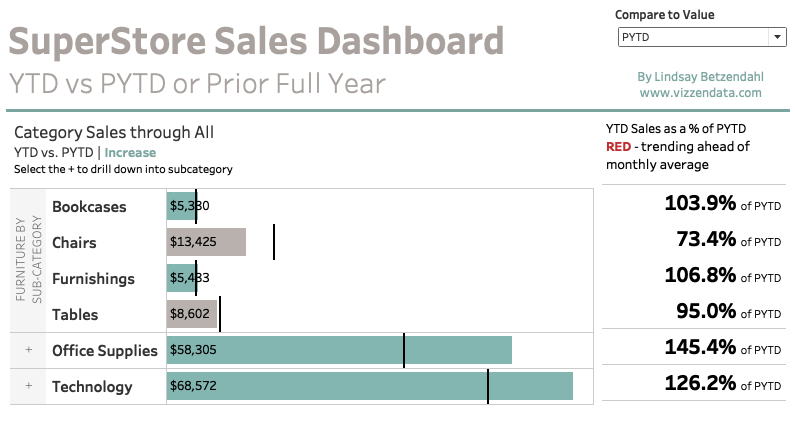
Task: Select the Chairs subcategory label
Action: [x=74, y=242]
